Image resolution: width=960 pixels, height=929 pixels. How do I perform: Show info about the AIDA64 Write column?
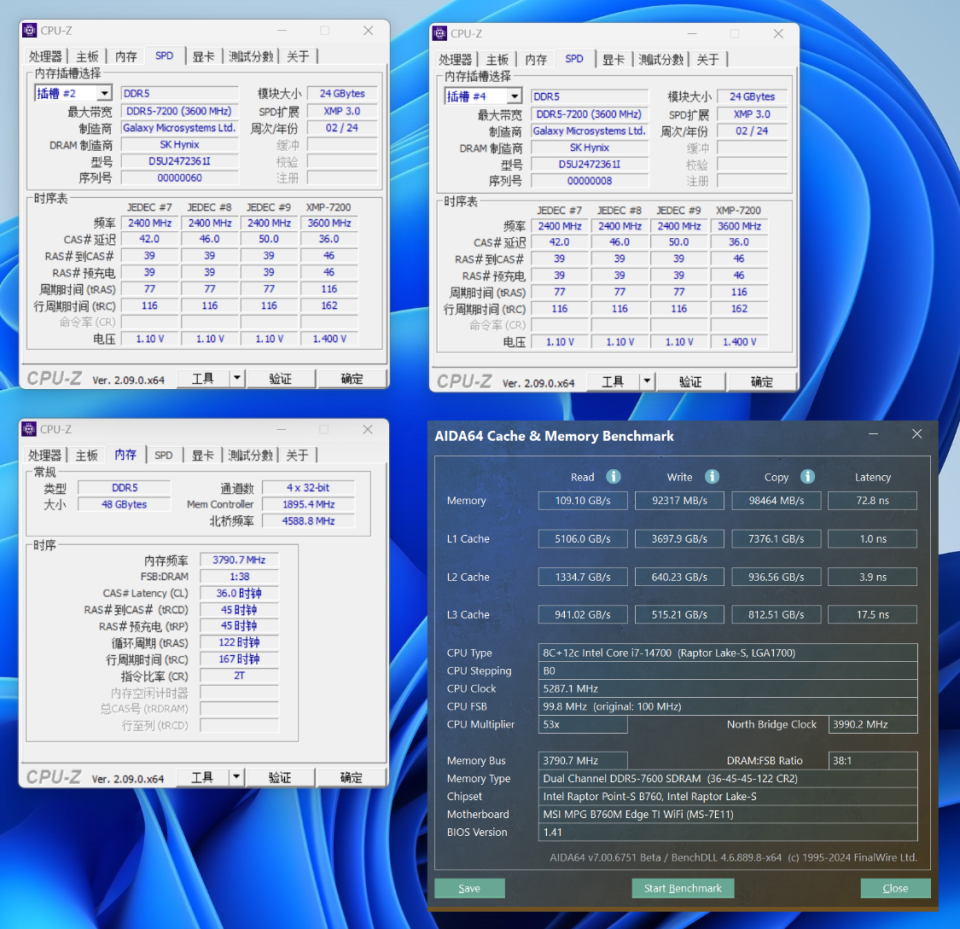[711, 476]
